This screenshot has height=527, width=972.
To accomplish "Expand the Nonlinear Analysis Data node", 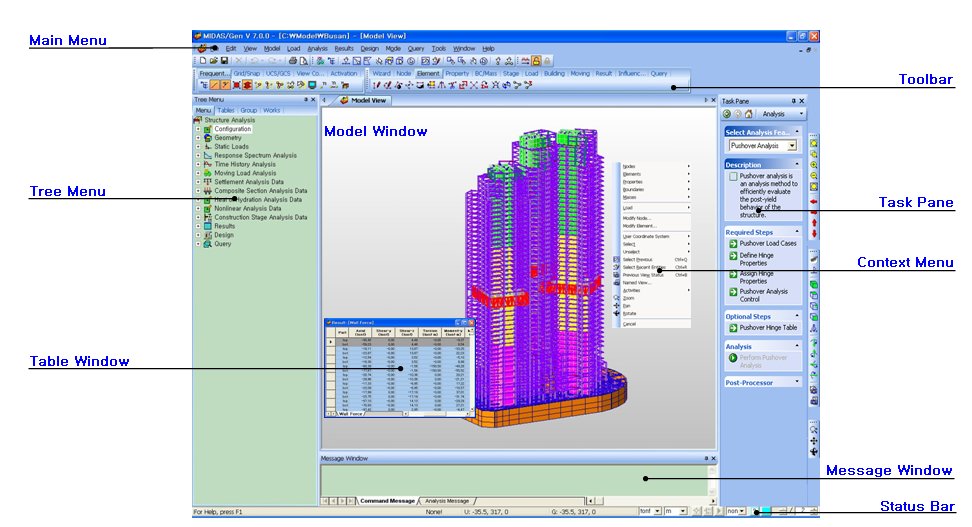I will pos(197,208).
